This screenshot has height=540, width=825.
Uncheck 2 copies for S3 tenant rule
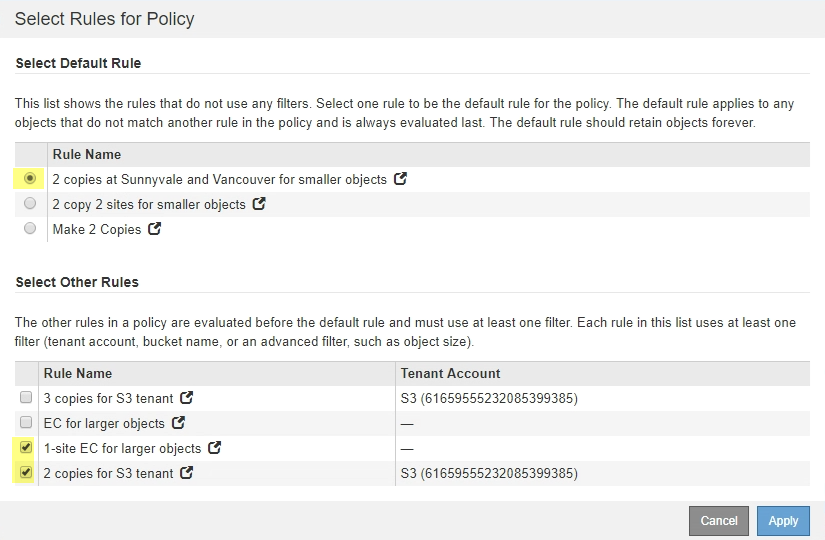tap(26, 473)
